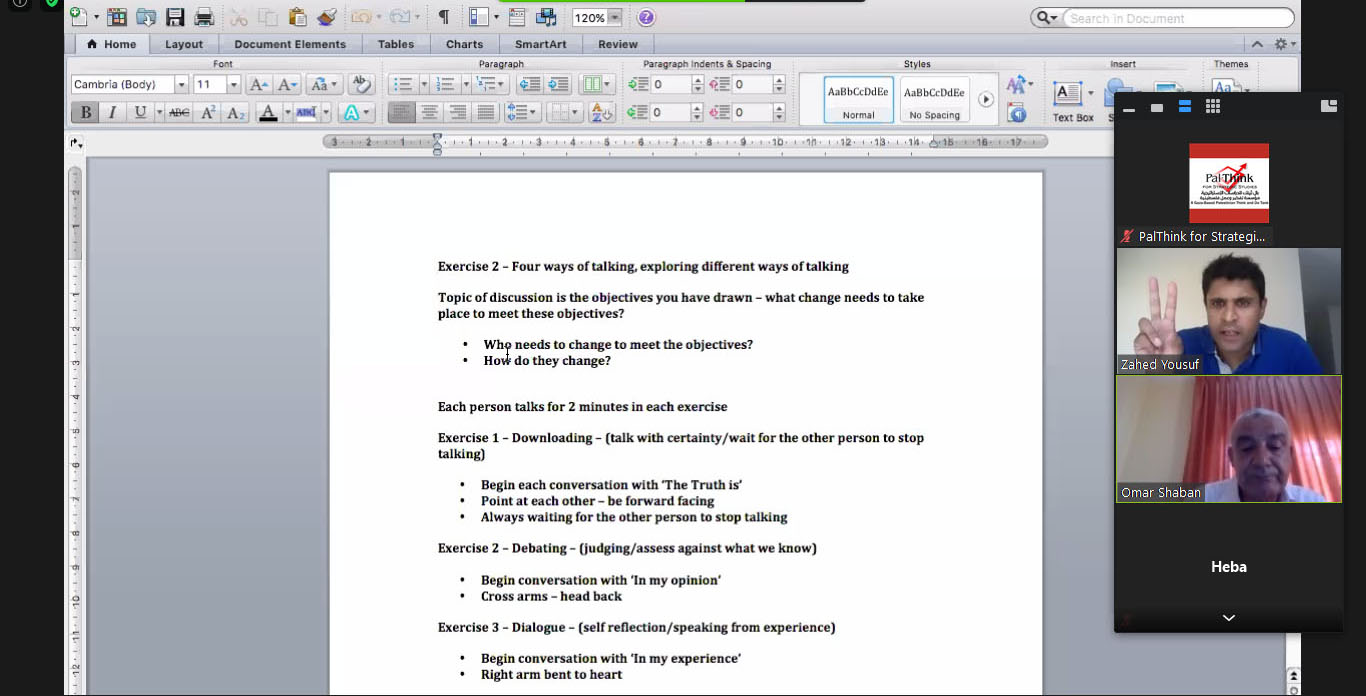Click the Format Painter brush icon
This screenshot has width=1366, height=696.
326,17
